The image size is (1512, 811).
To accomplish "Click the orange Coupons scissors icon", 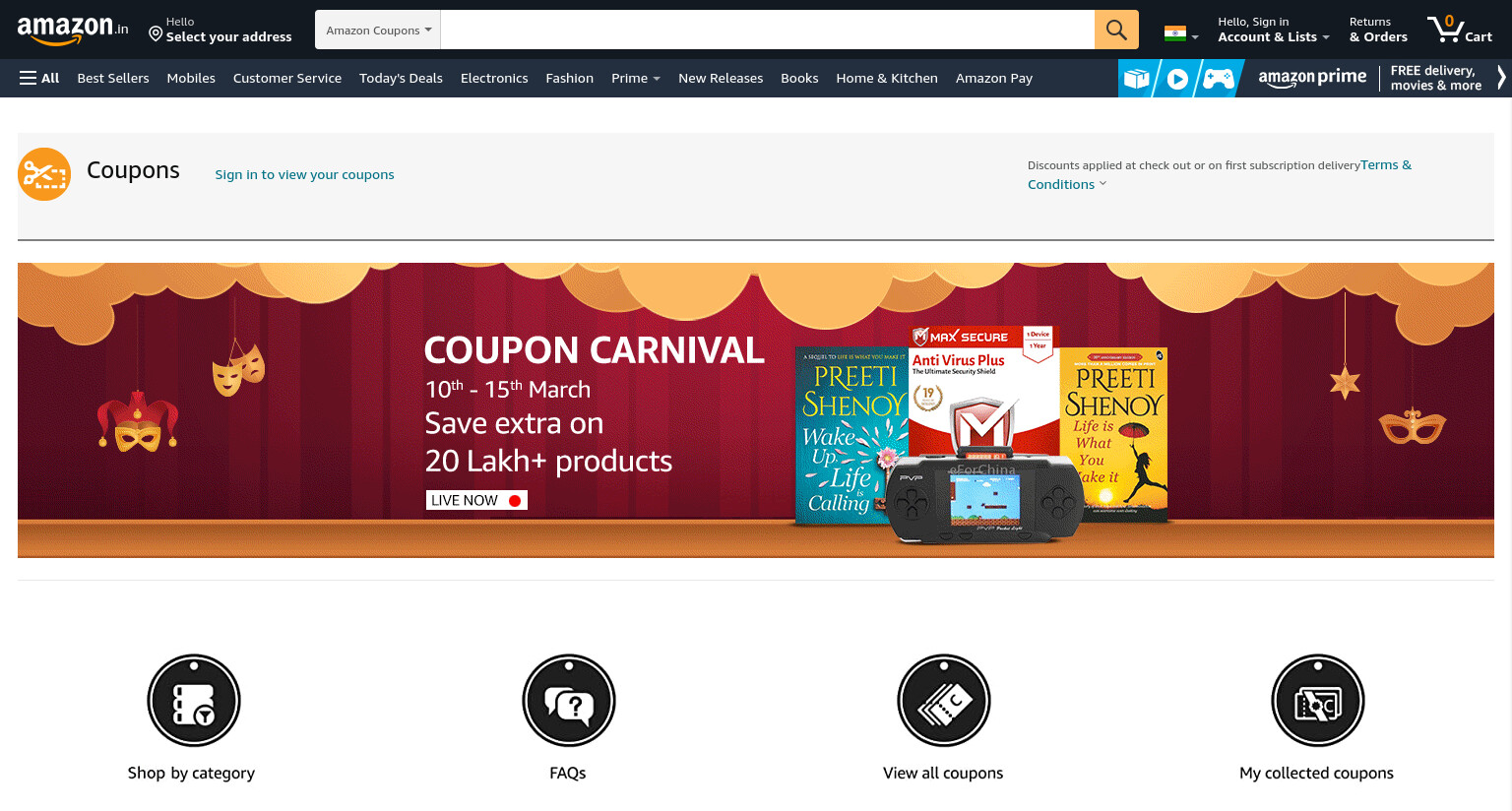I will tap(44, 174).
